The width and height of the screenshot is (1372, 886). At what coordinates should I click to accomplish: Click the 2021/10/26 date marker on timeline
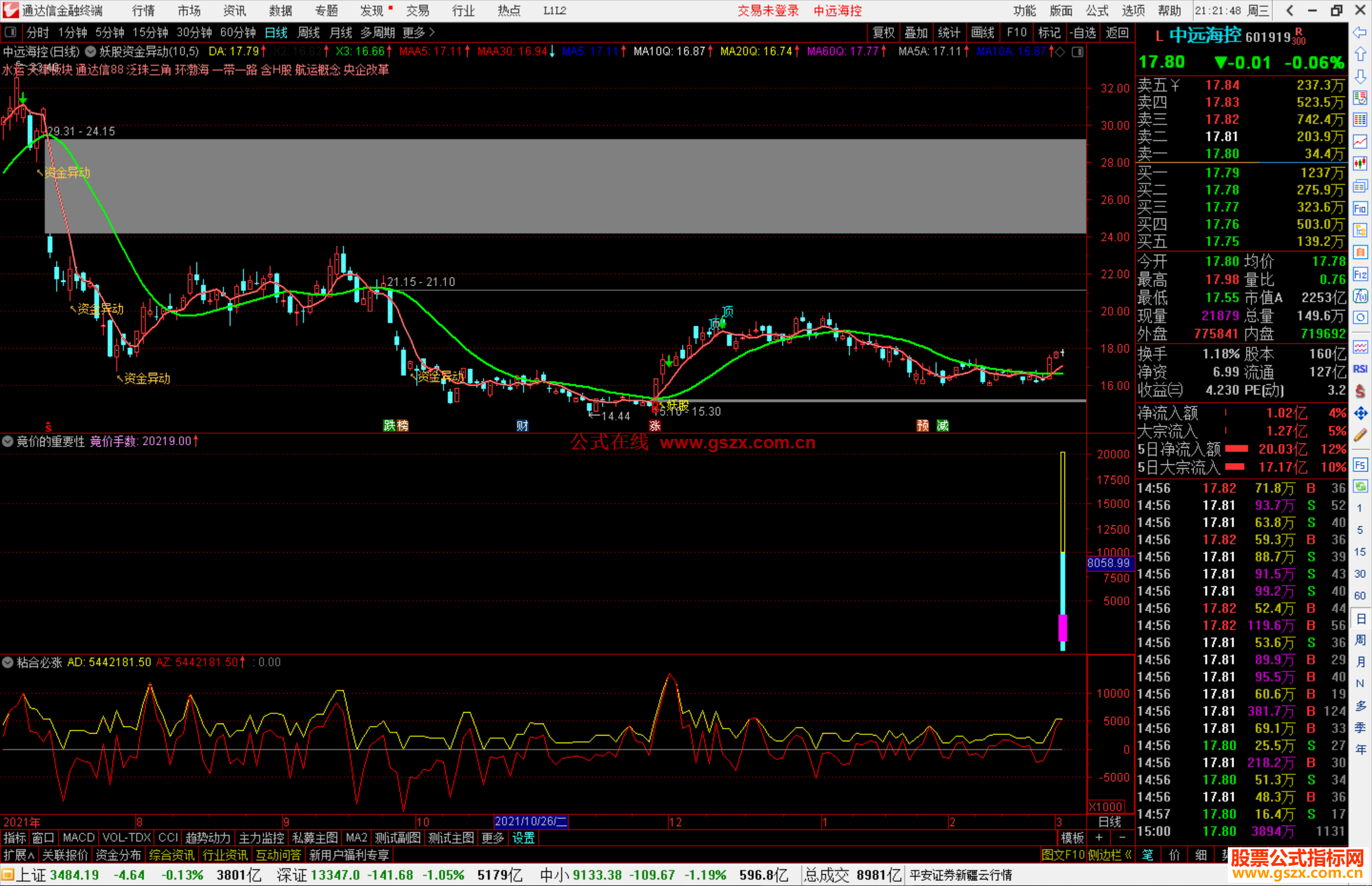tap(531, 821)
